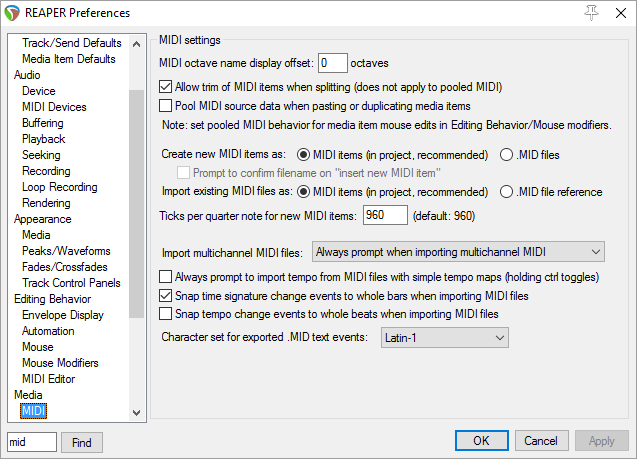Viewport: 637px width, 459px height.
Task: Select Editing Behavior category
Action: [52, 299]
